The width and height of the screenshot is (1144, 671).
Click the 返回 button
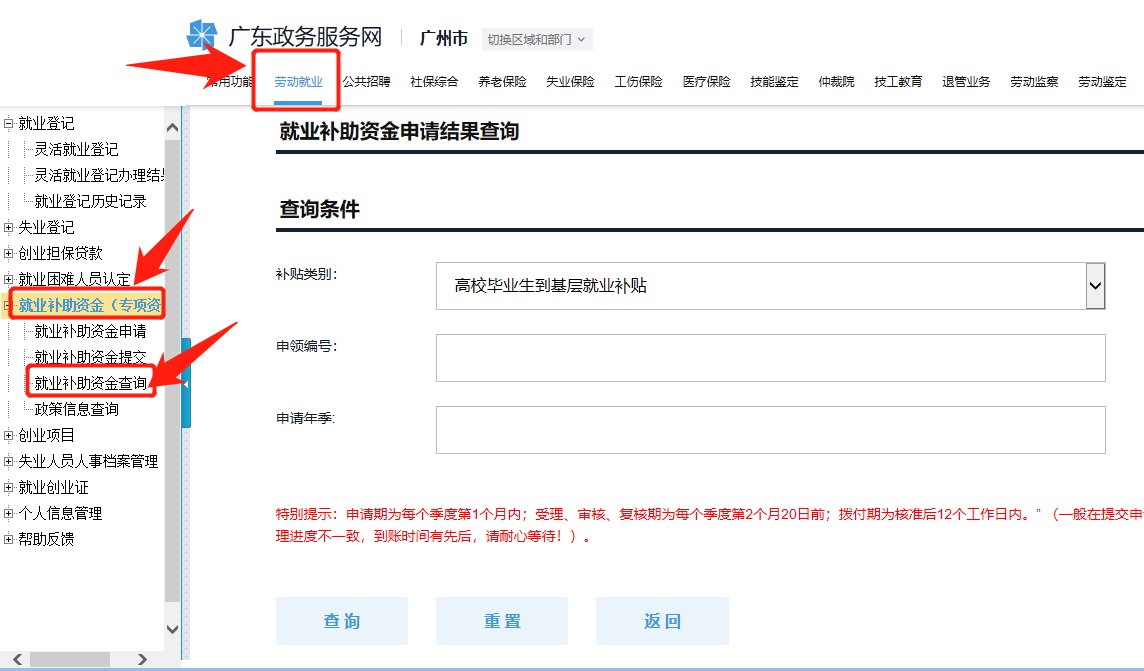coord(662,621)
